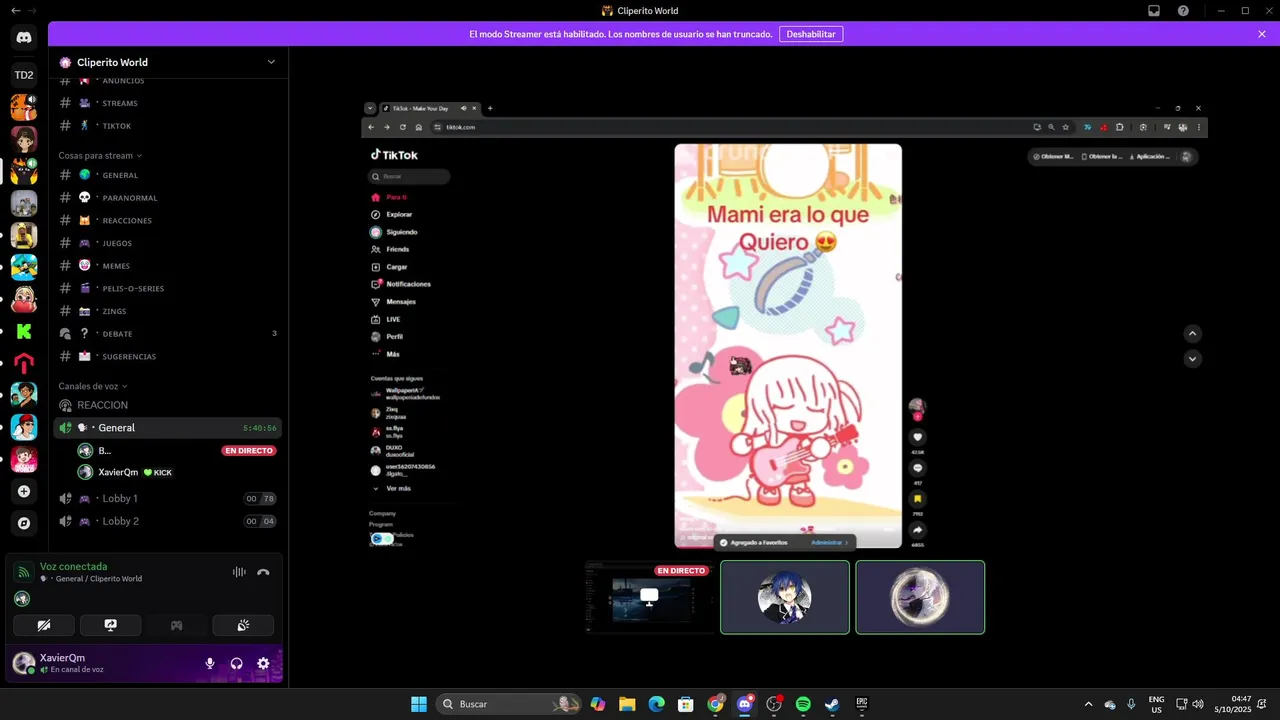Viewport: 1280px width, 720px height.
Task: Click the Add a Server plus icon
Action: tap(24, 491)
